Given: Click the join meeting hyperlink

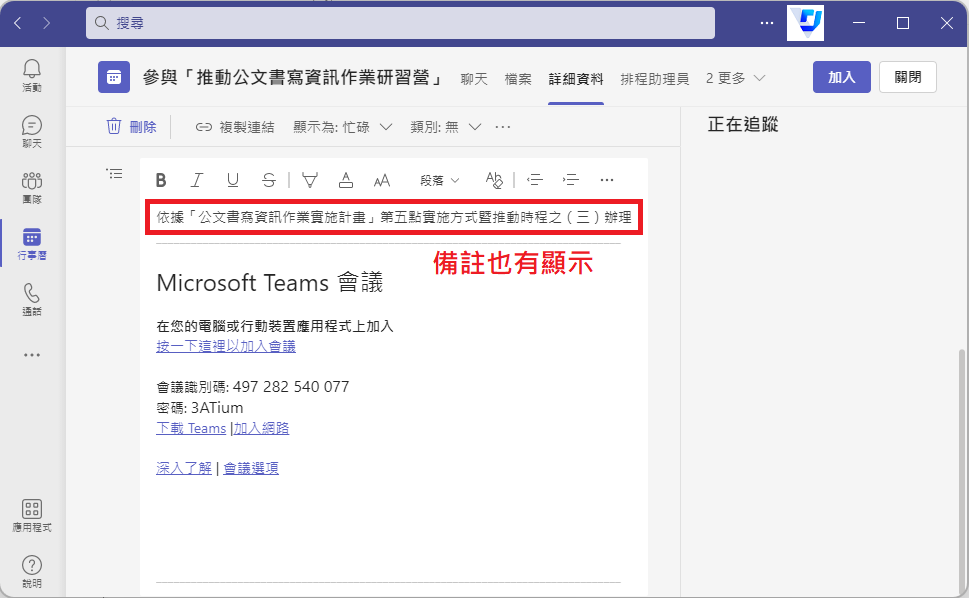Looking at the screenshot, I should [226, 346].
